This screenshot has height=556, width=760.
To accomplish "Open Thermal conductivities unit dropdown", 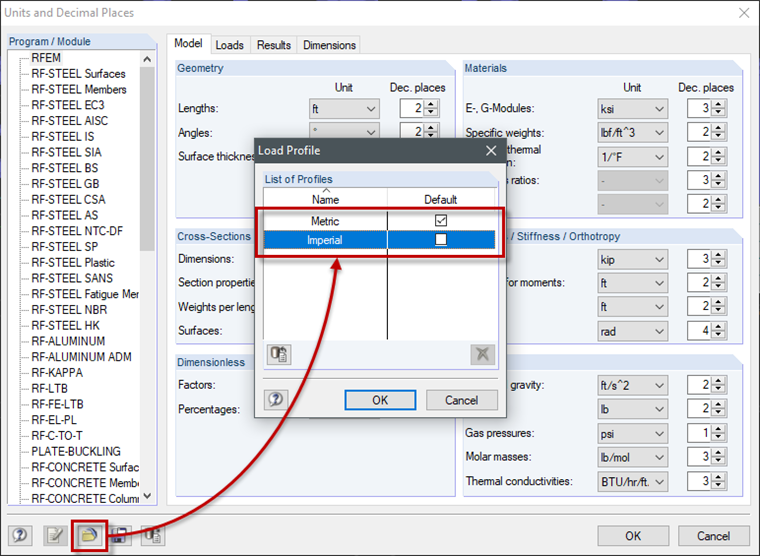I will [633, 482].
